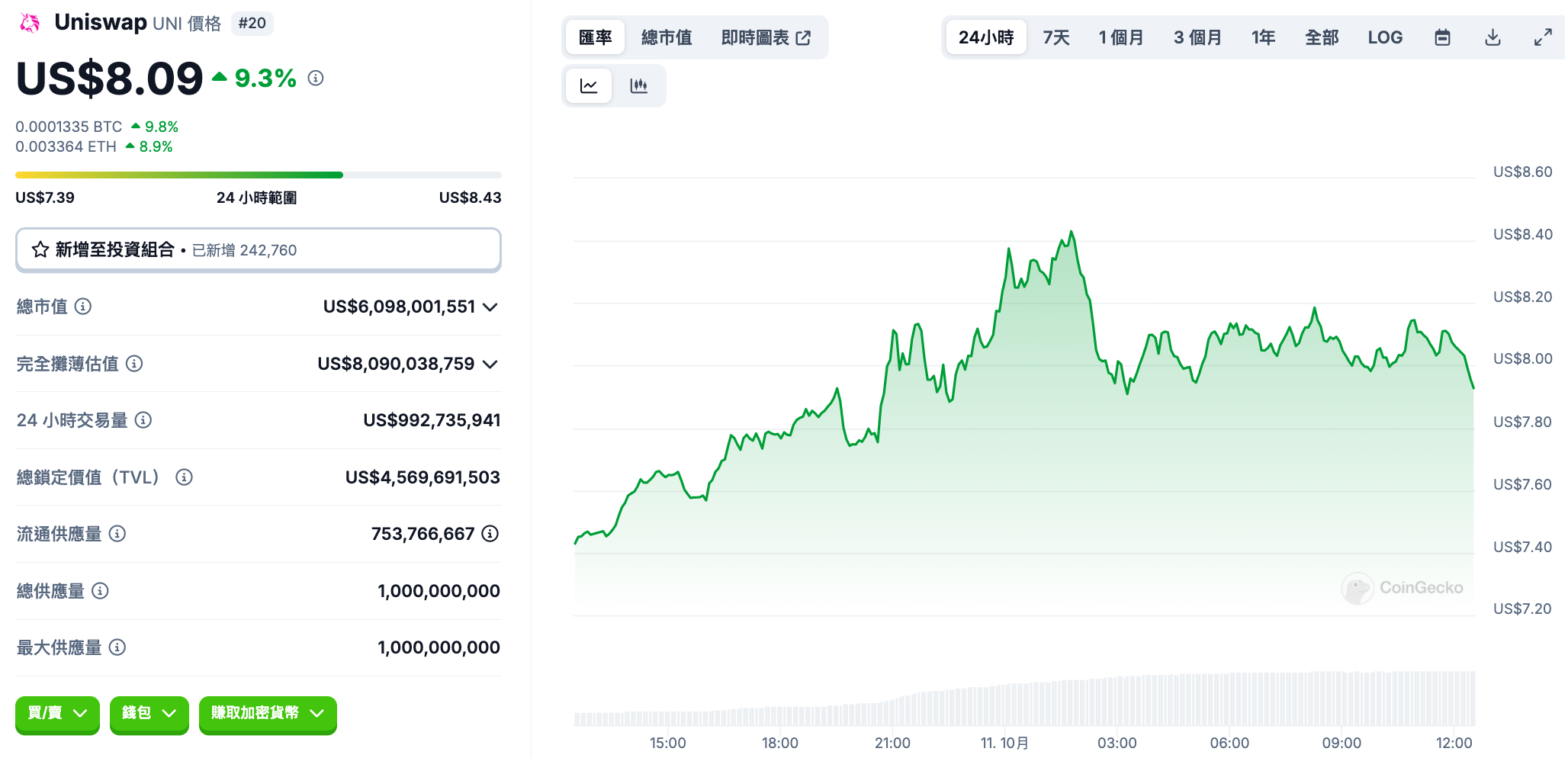Switch to the line chart view icon
The width and height of the screenshot is (1568, 758).
click(588, 86)
